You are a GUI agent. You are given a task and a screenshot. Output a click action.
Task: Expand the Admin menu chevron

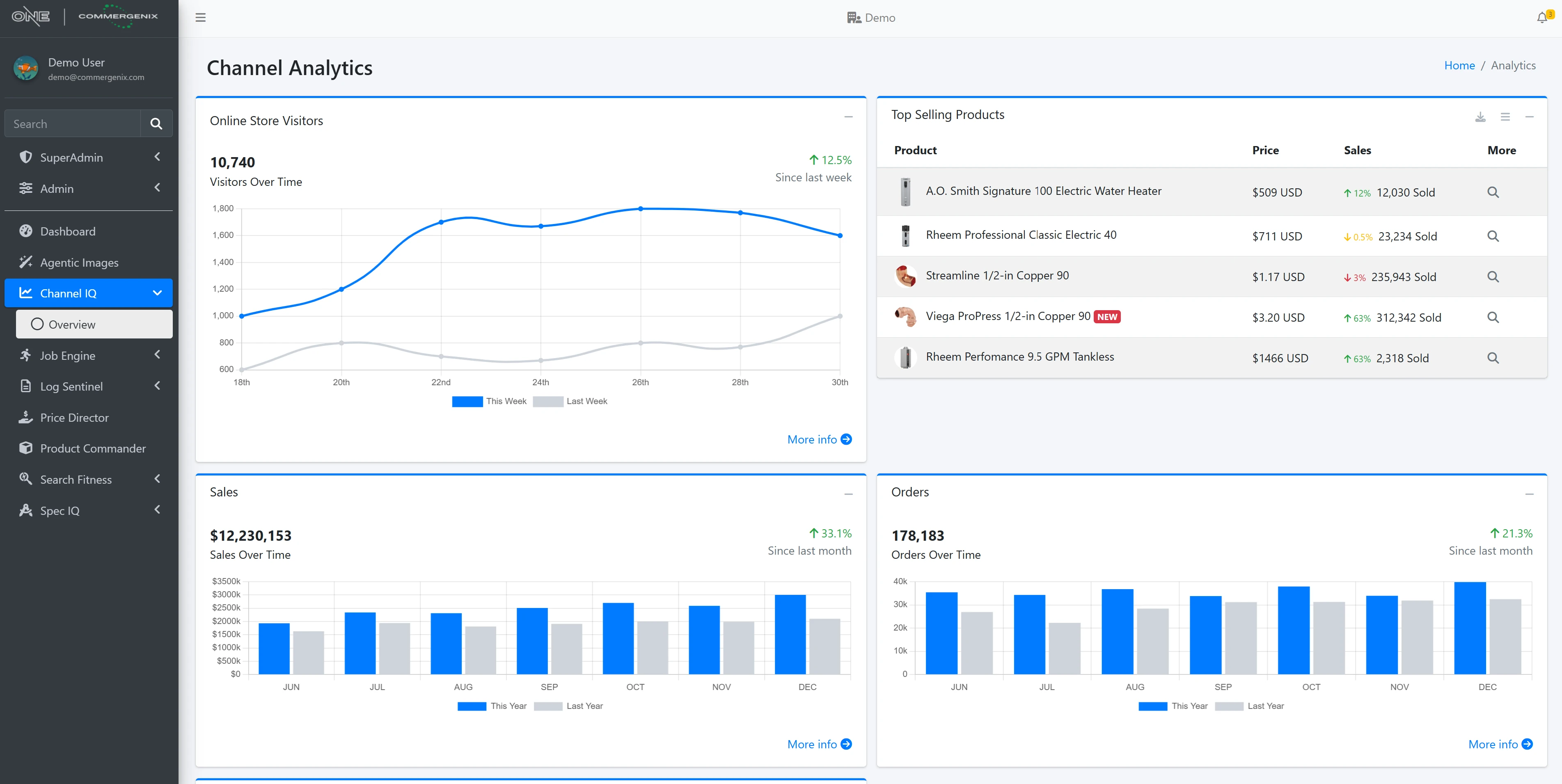(157, 188)
